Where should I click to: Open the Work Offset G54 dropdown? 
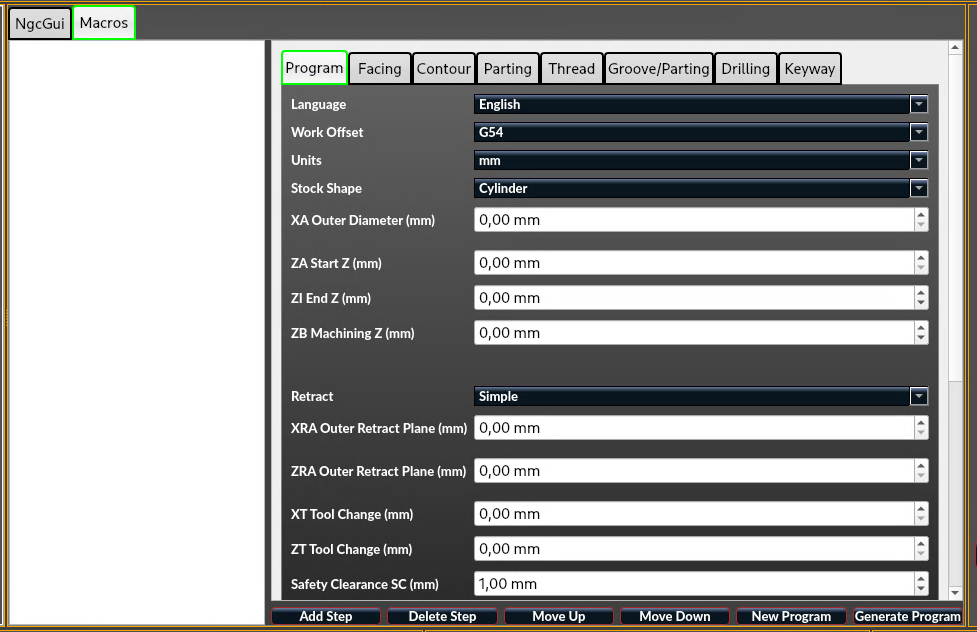(x=700, y=132)
